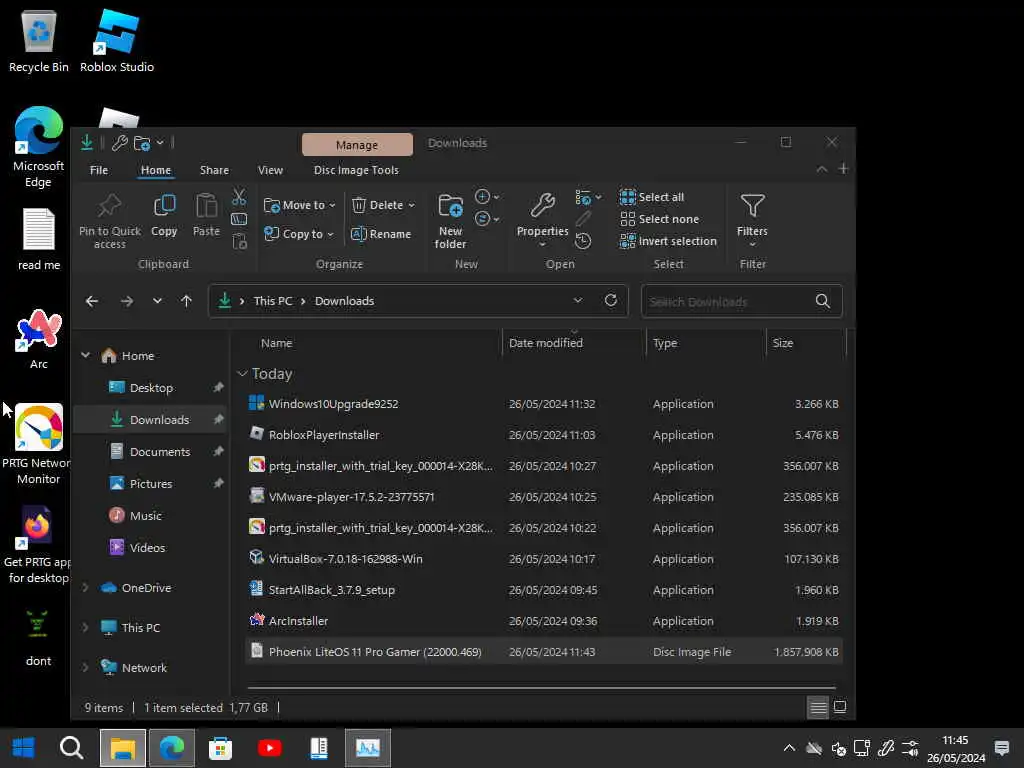Viewport: 1024px width, 768px height.
Task: Switch to Details view icon in status bar
Action: pyautogui.click(x=818, y=707)
